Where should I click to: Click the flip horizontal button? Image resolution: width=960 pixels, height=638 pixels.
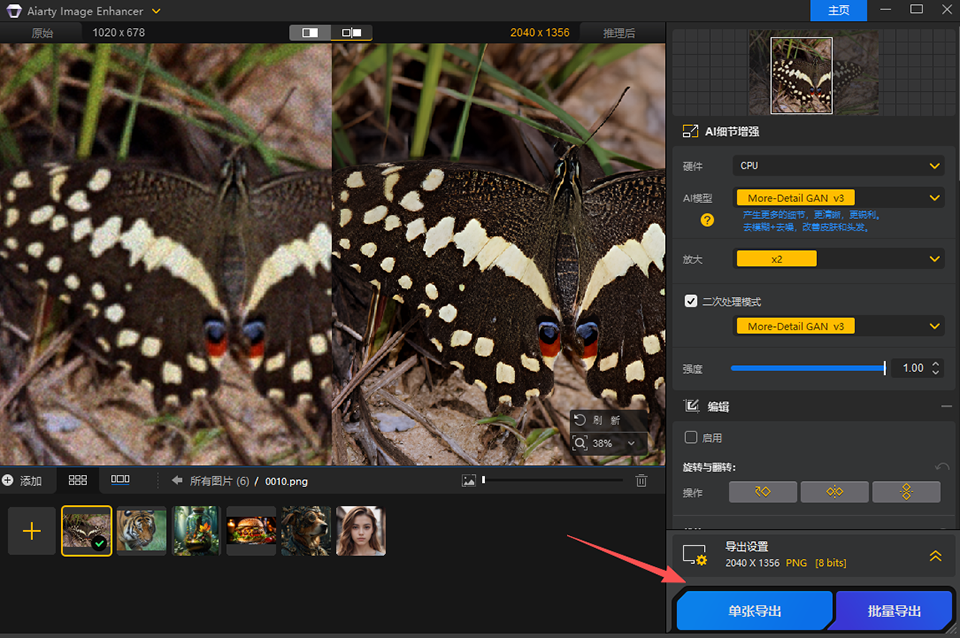pos(834,492)
